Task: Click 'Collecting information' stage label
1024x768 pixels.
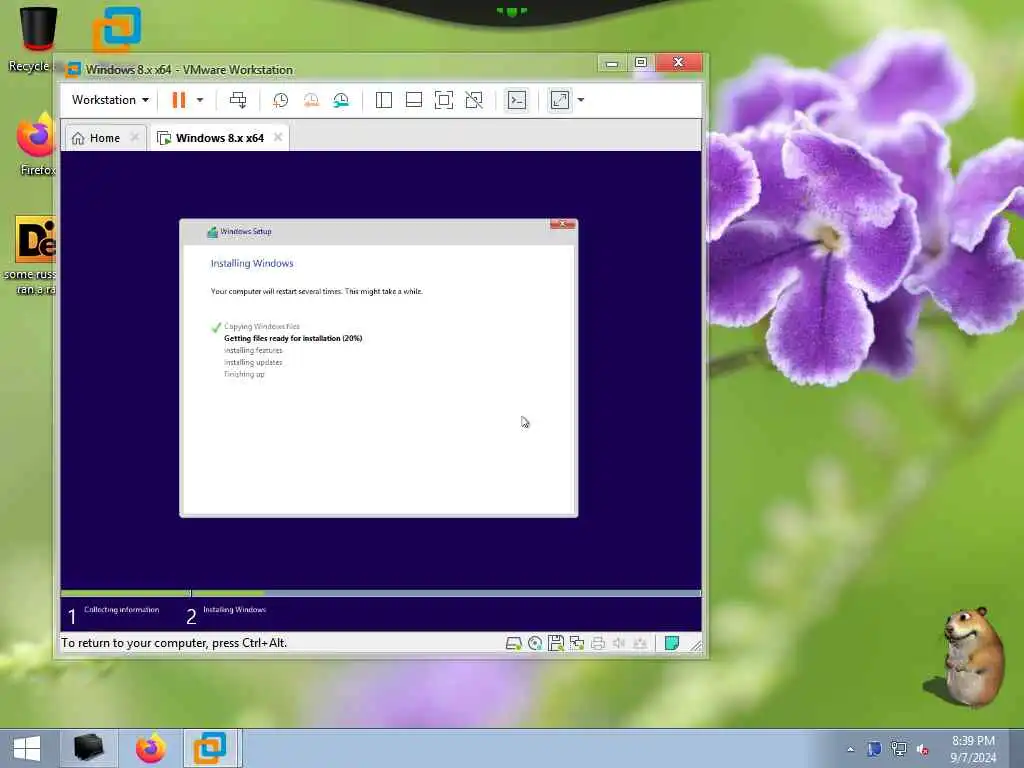Action: pyautogui.click(x=121, y=609)
